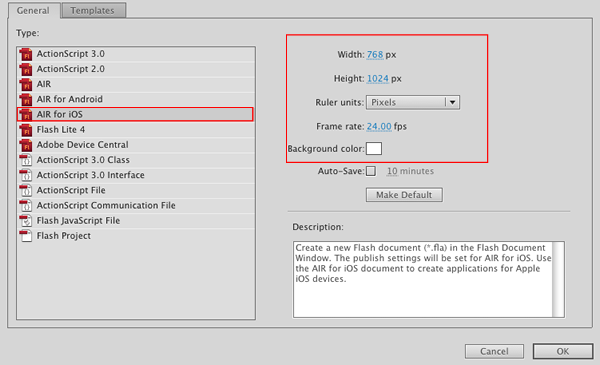This screenshot has height=365, width=600.
Task: Choose ActionScript 3.0 Class entry
Action: [x=136, y=160]
